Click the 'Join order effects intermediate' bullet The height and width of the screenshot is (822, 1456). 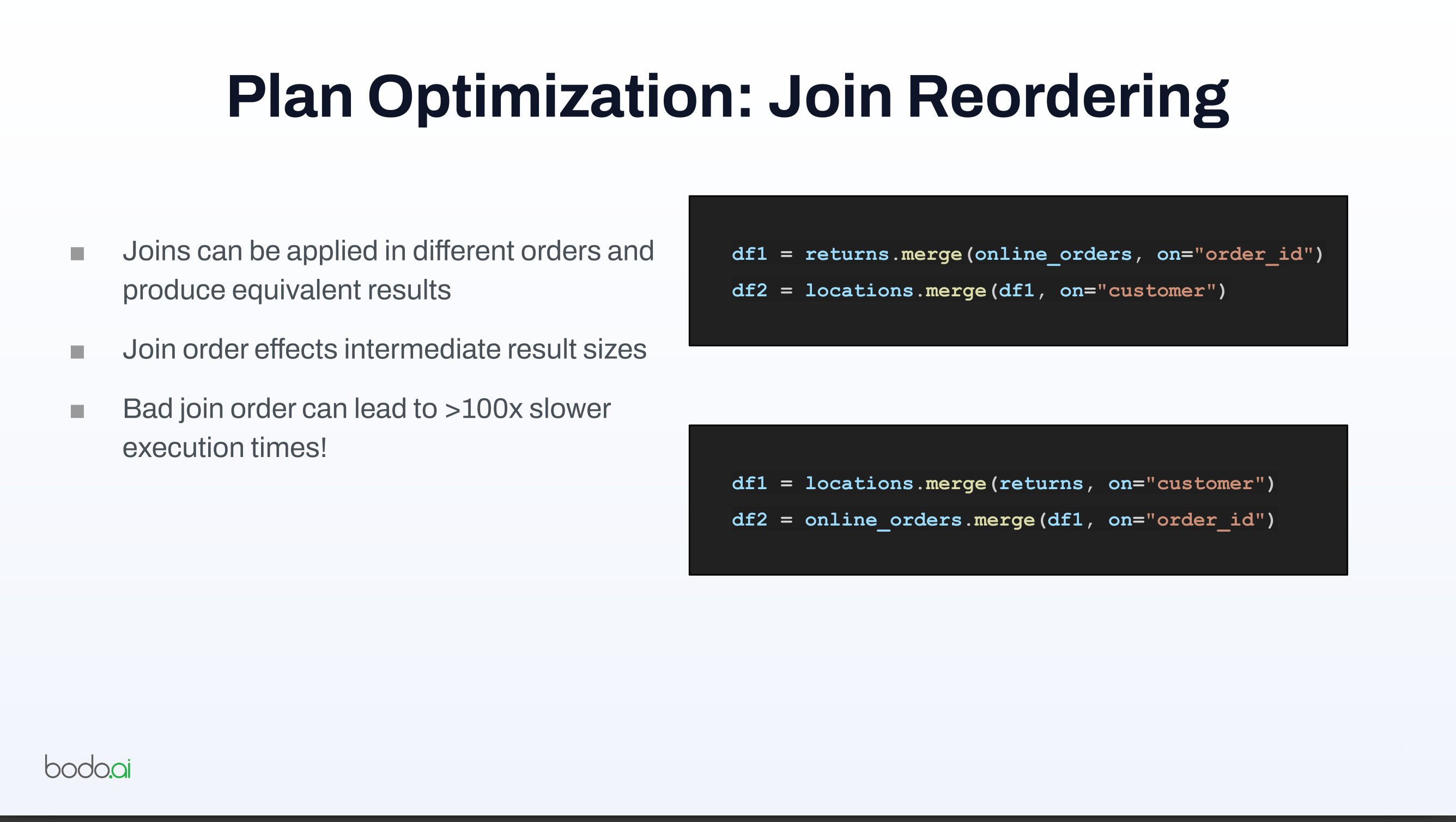(x=384, y=349)
